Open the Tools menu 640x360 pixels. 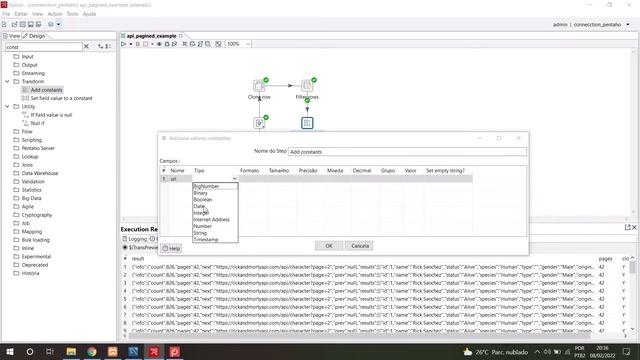click(72, 14)
